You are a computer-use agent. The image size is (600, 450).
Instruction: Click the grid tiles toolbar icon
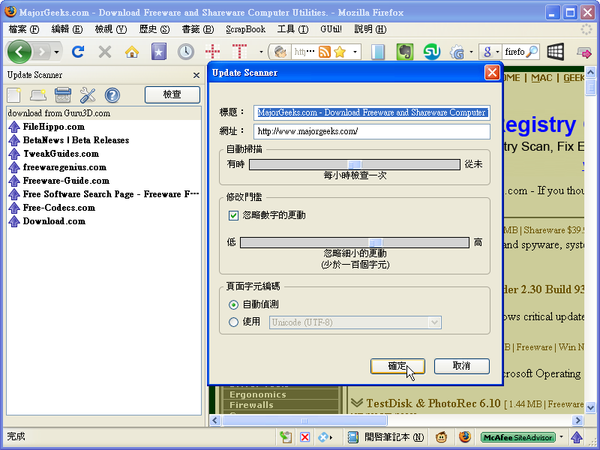coord(555,52)
